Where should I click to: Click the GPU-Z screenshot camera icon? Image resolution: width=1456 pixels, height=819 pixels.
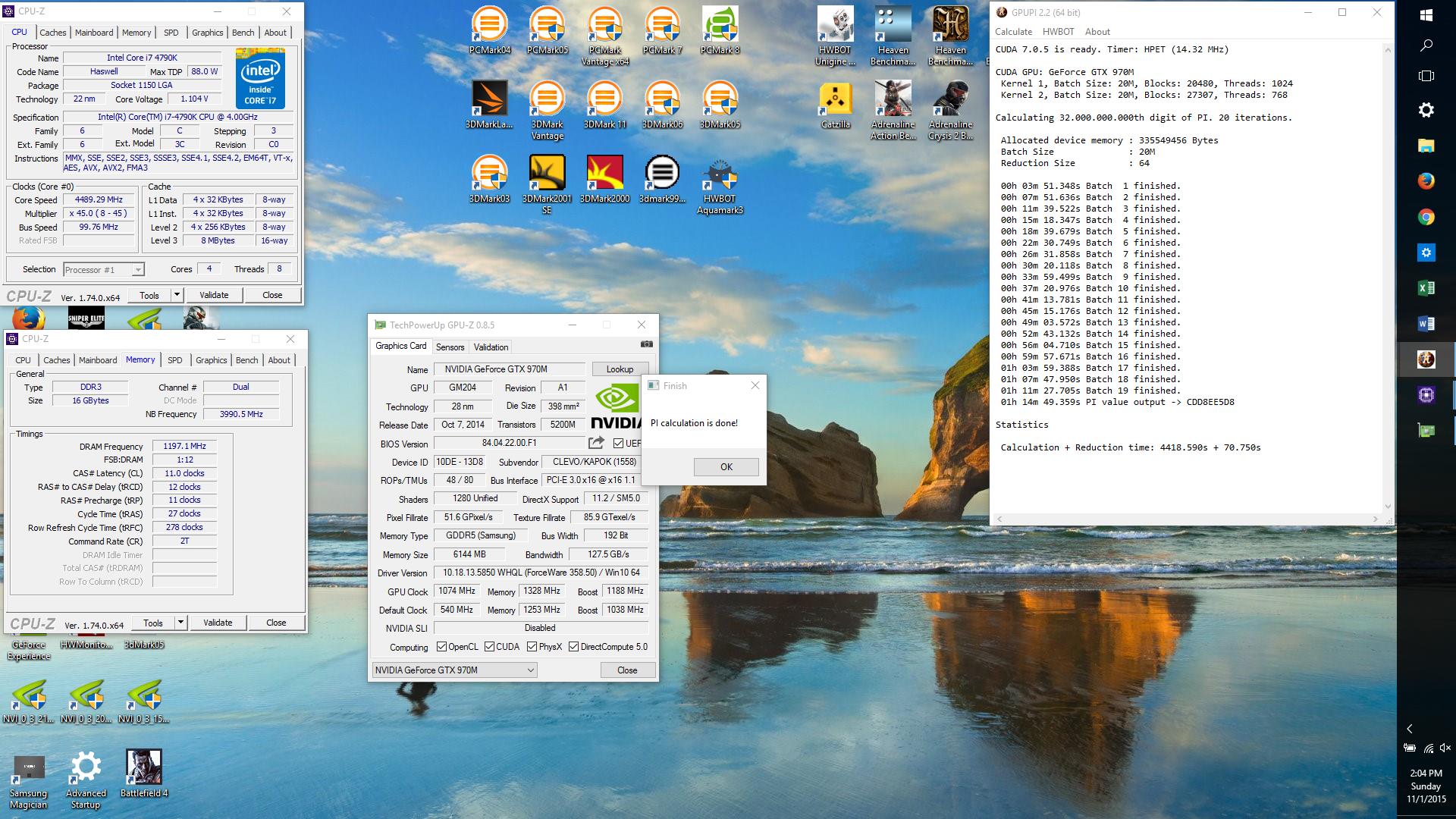click(646, 344)
